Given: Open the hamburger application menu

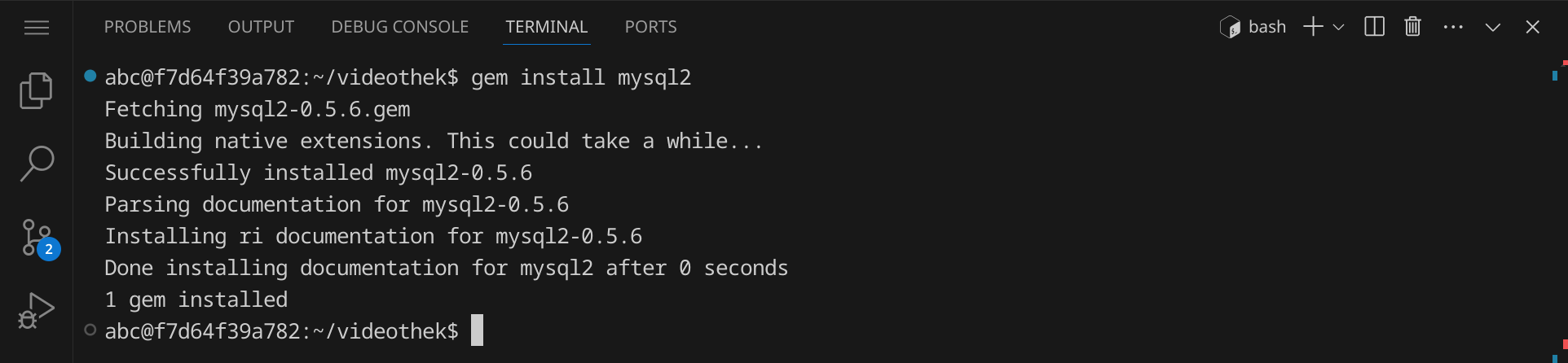Looking at the screenshot, I should [37, 28].
